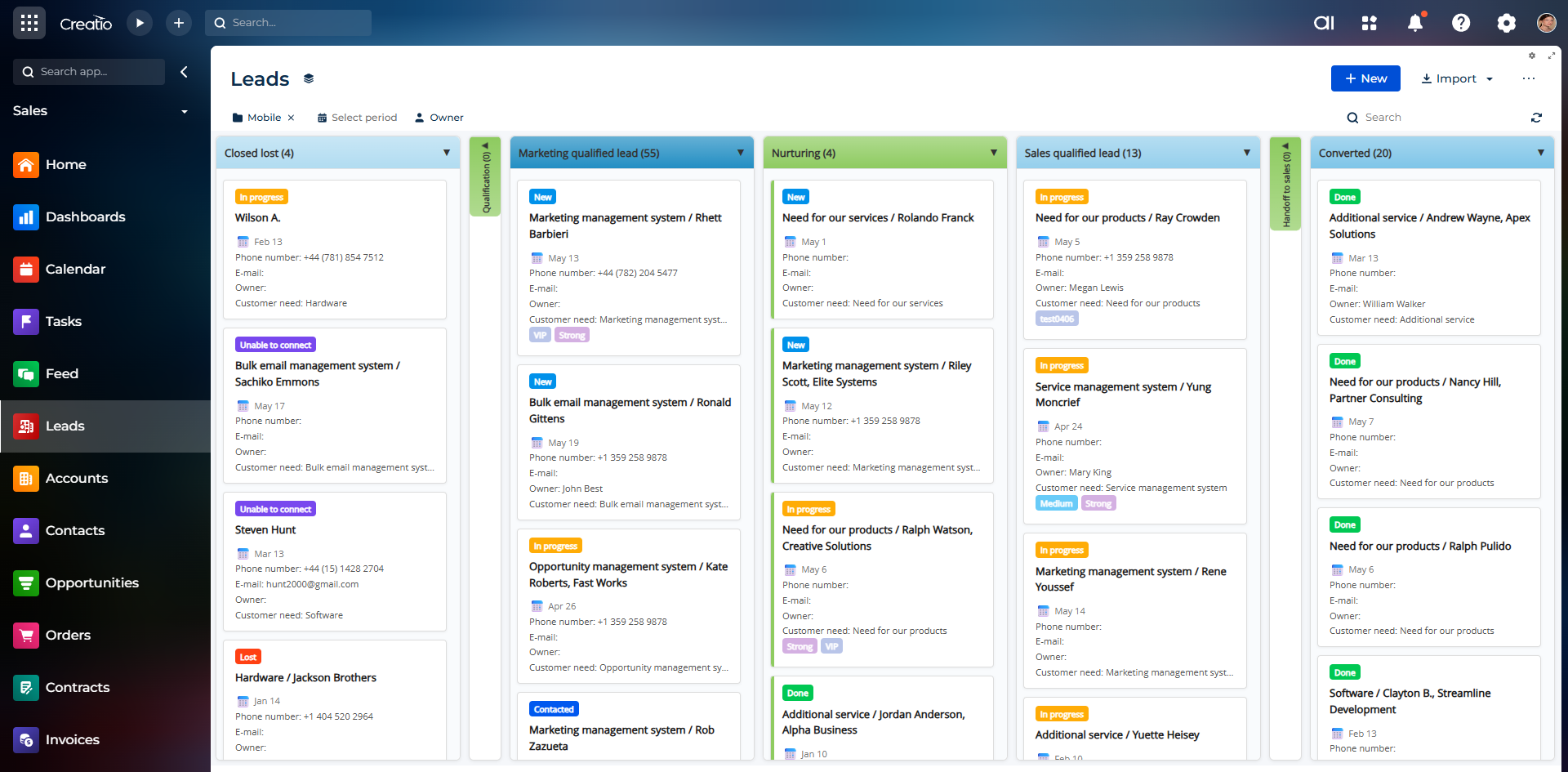Open Marketing qualified lead column menu
Viewport: 1568px width, 772px height.
pyautogui.click(x=741, y=153)
